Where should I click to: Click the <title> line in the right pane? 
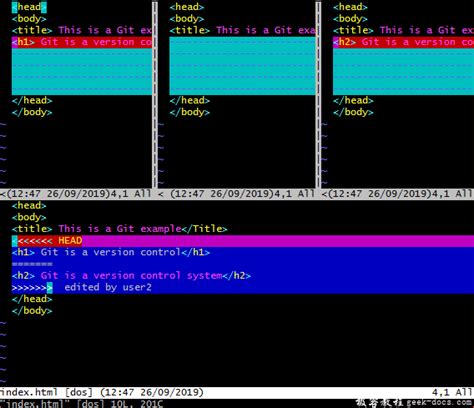403,30
